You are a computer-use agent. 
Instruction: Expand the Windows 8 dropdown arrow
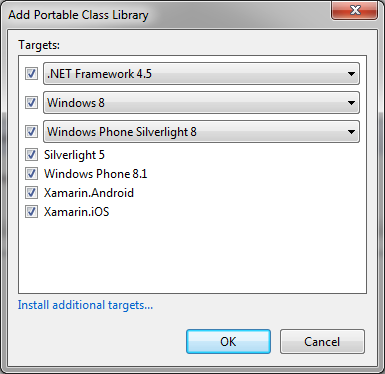coord(351,103)
